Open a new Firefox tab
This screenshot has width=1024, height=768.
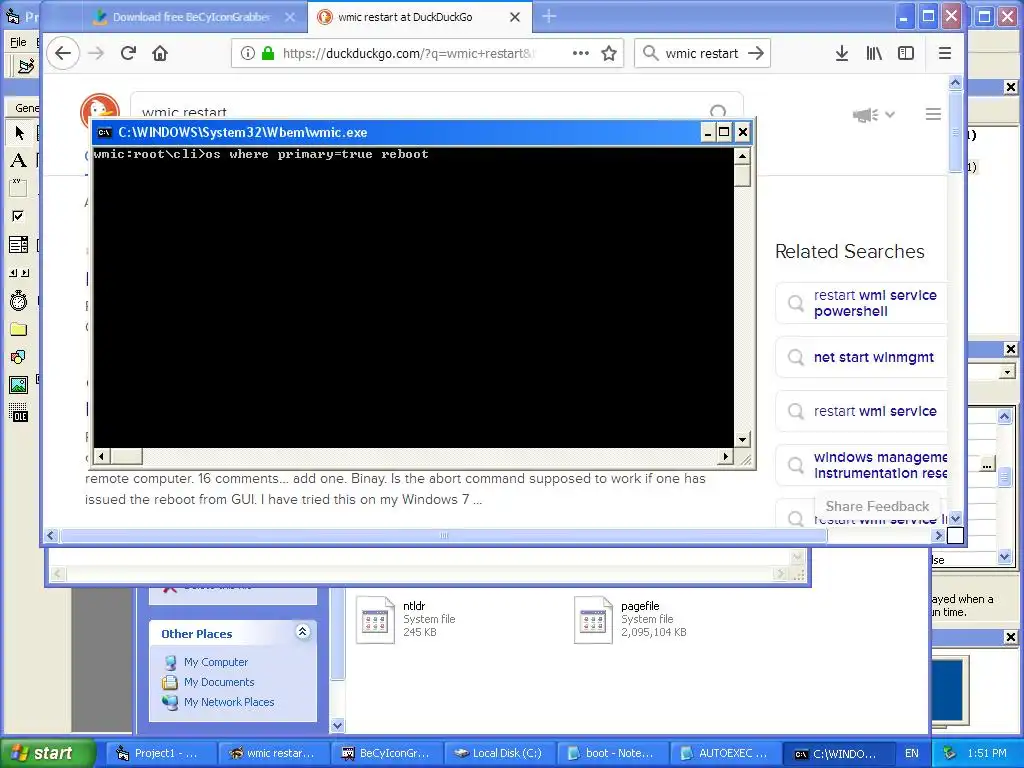(549, 16)
